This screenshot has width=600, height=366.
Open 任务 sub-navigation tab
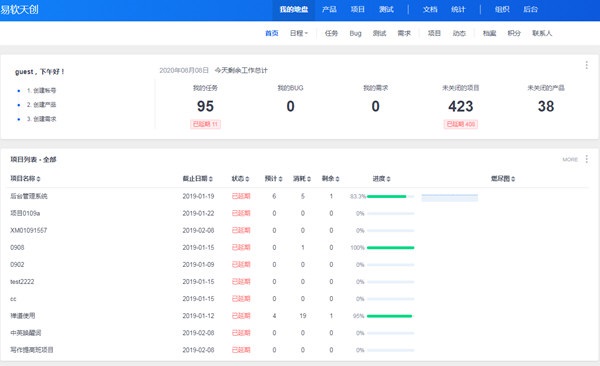(x=331, y=33)
